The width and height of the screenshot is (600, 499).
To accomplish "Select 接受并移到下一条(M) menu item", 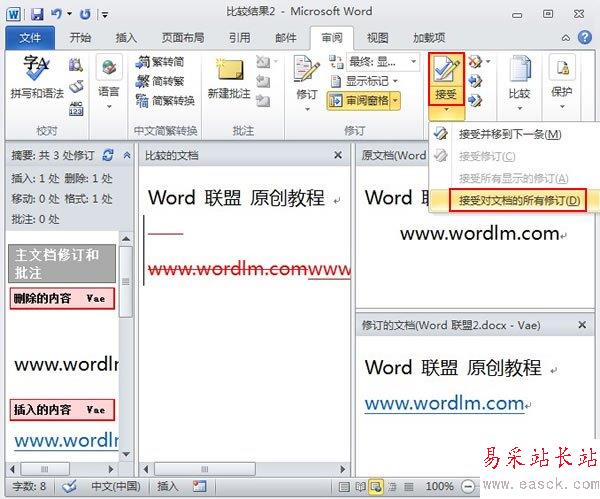I will [510, 134].
